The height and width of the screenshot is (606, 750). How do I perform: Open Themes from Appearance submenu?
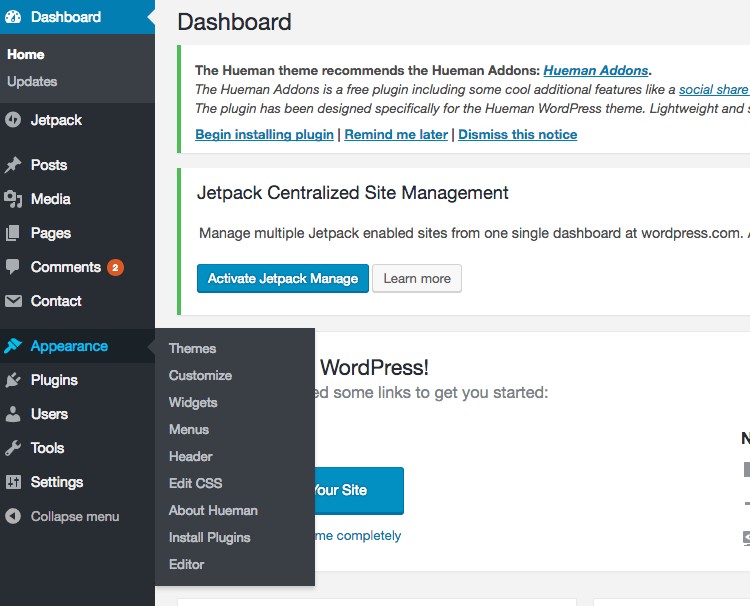[x=192, y=349]
